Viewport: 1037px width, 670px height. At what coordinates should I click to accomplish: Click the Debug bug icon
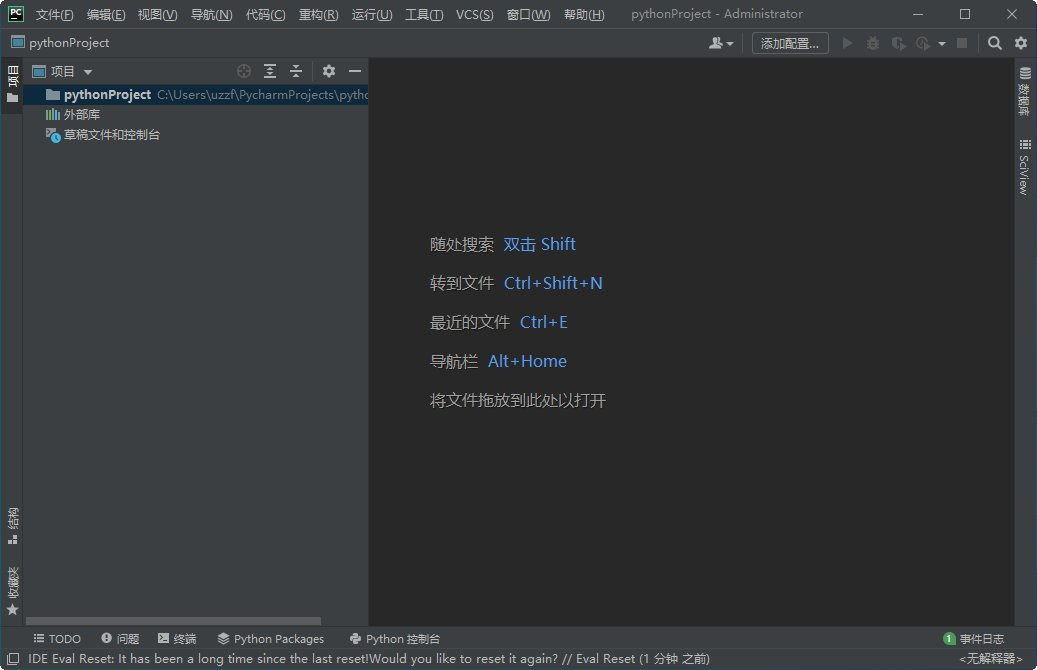click(873, 43)
